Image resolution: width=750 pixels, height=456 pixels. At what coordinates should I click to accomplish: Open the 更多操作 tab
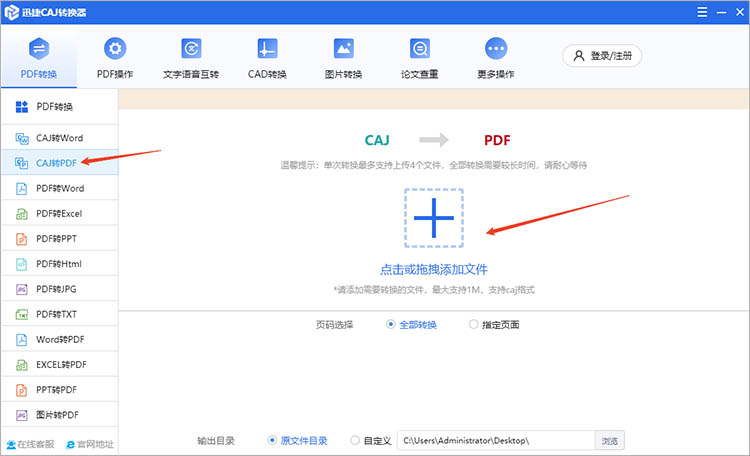click(x=496, y=58)
